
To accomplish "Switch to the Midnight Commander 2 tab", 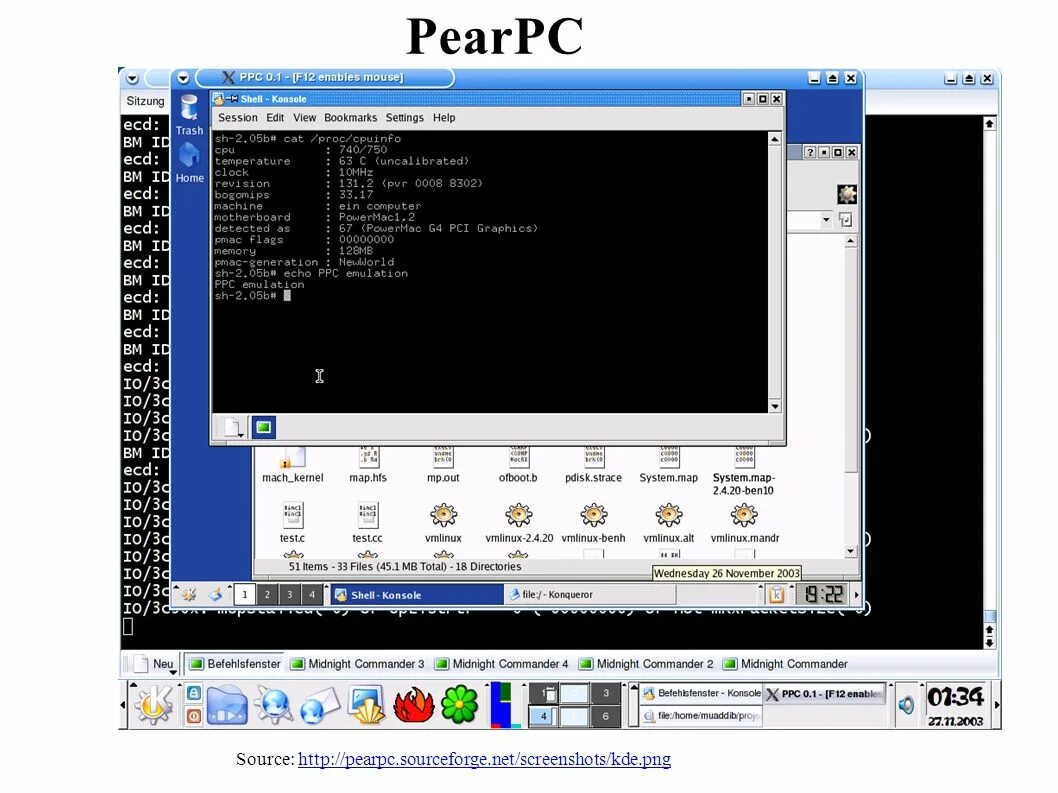I will pyautogui.click(x=646, y=664).
